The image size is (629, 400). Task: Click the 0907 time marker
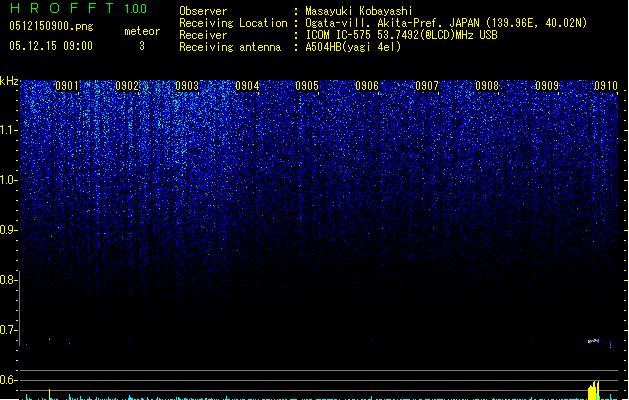[x=427, y=86]
